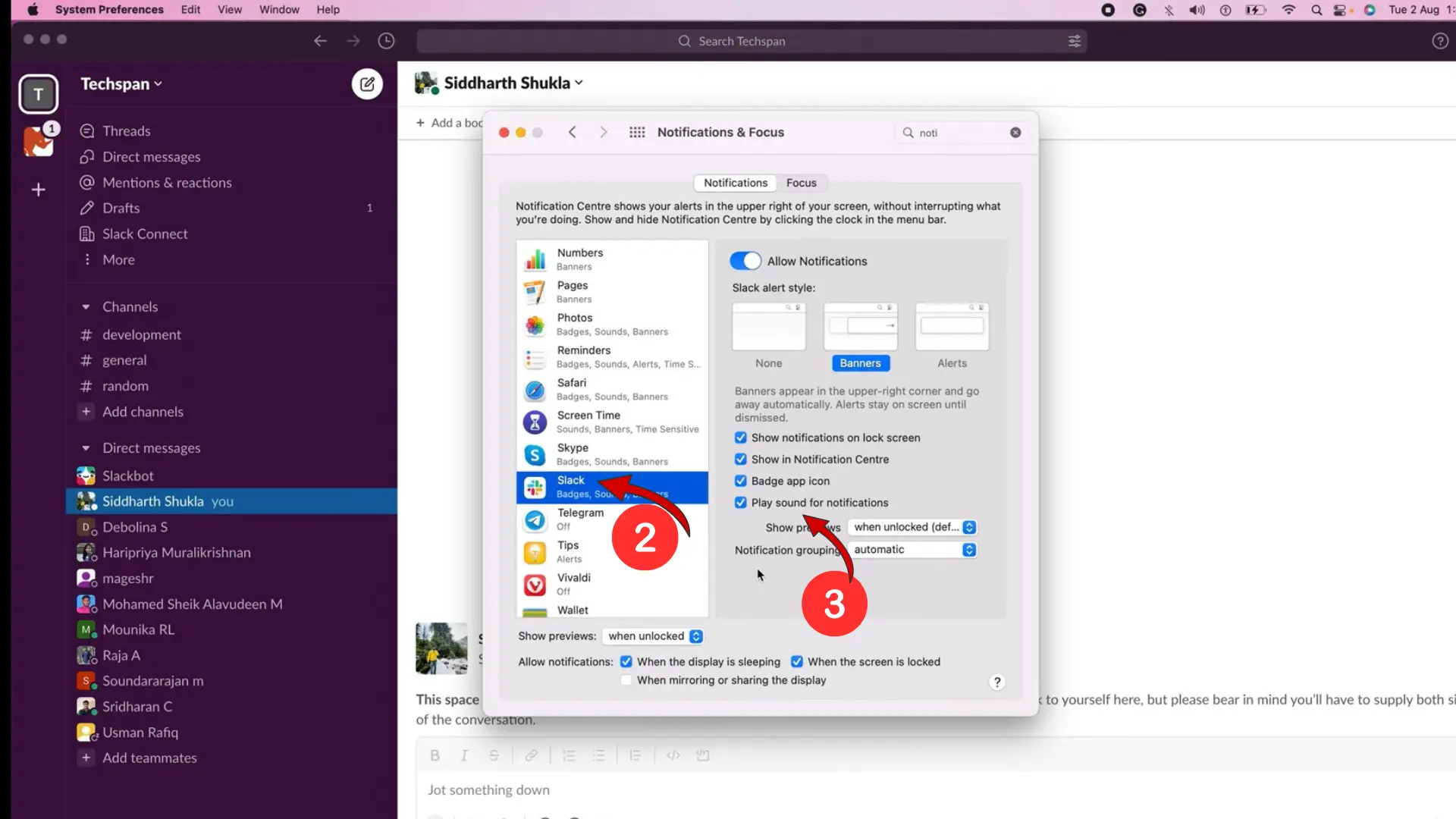The image size is (1456, 819).
Task: Open the Edit menu
Action: [190, 10]
